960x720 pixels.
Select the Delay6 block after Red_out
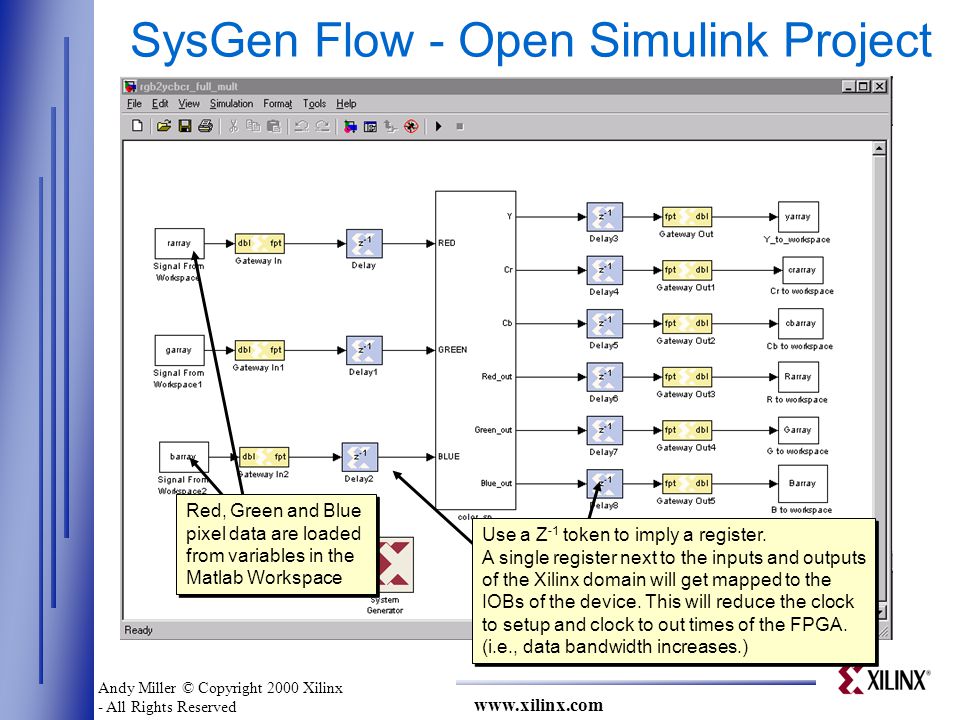(605, 377)
